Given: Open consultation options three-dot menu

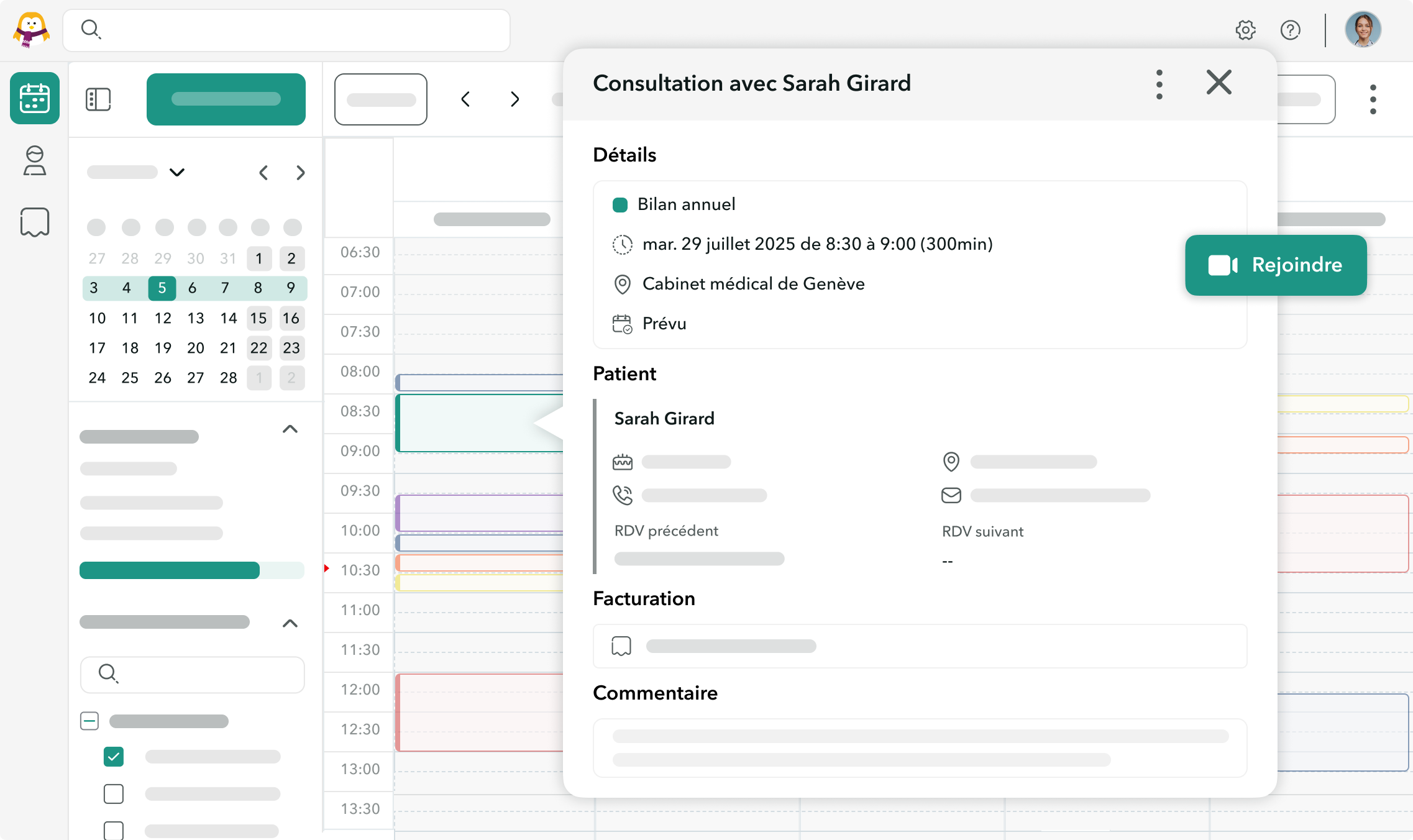Looking at the screenshot, I should tap(1159, 84).
